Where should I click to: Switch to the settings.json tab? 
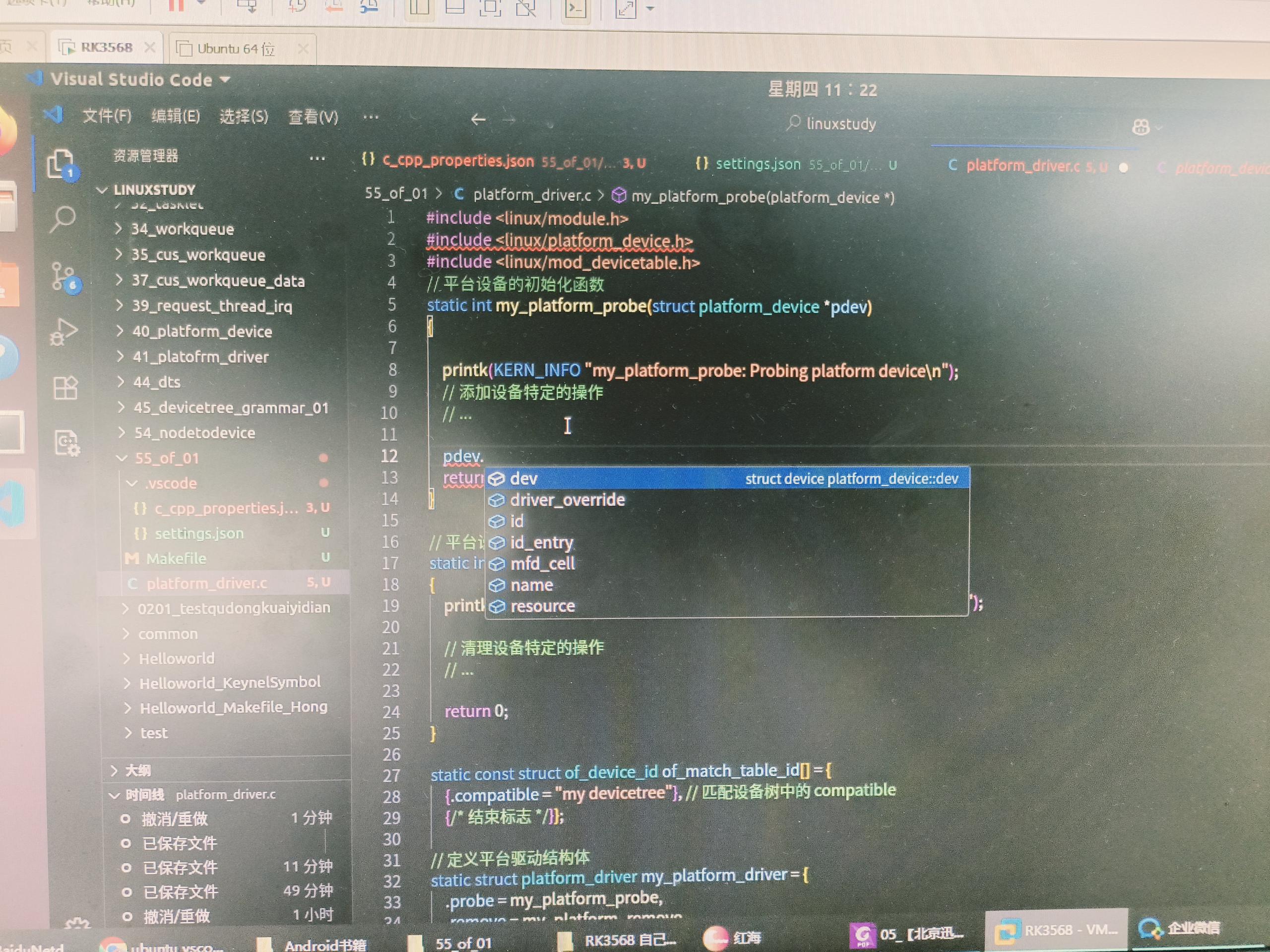click(758, 165)
